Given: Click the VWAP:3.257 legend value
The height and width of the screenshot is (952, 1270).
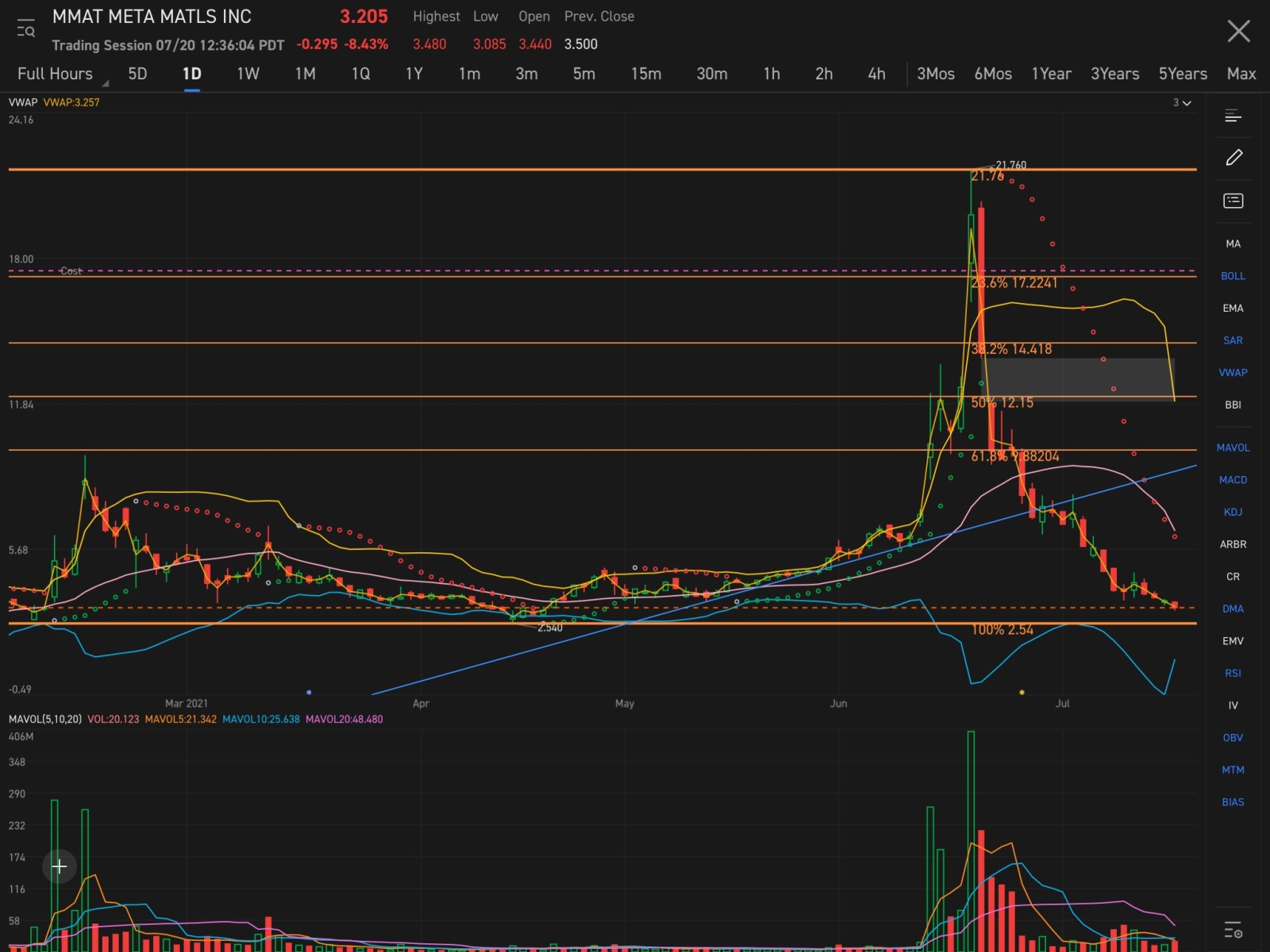Looking at the screenshot, I should click(x=71, y=102).
